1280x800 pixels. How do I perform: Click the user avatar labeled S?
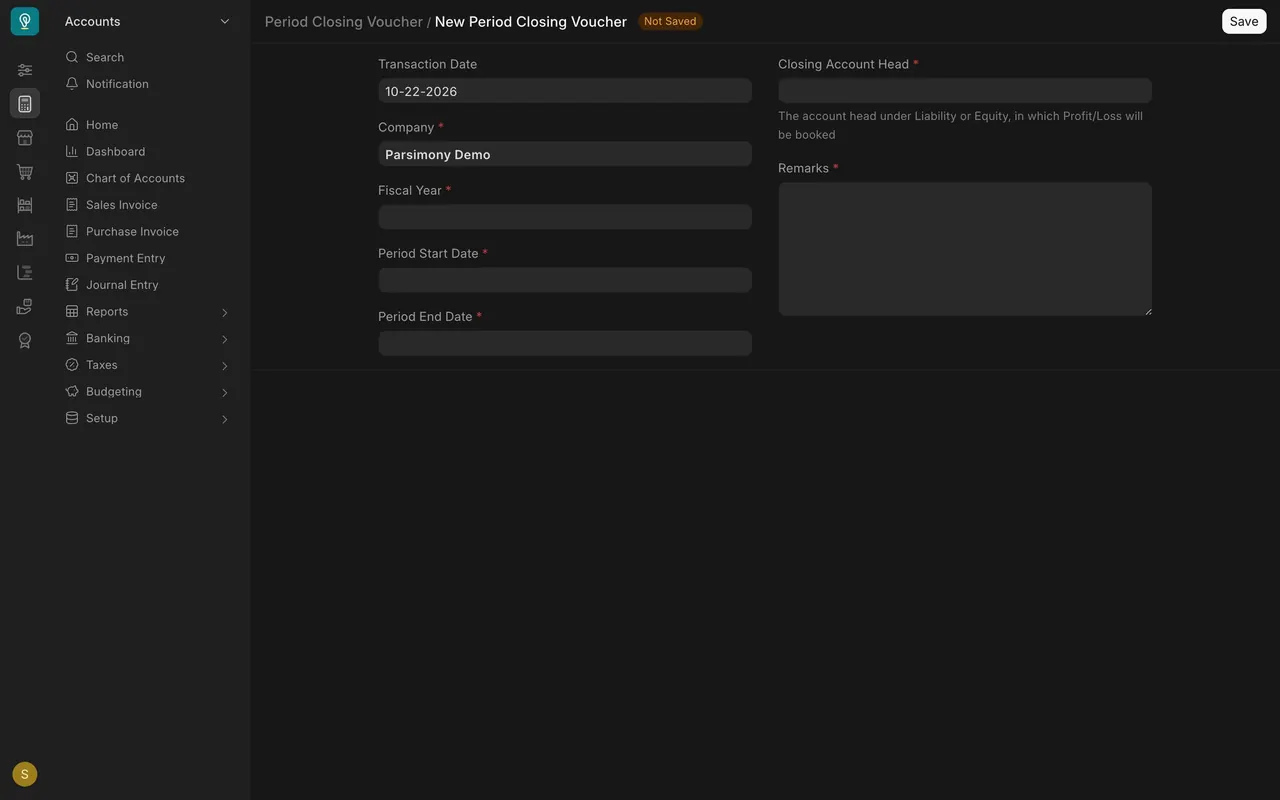point(25,774)
